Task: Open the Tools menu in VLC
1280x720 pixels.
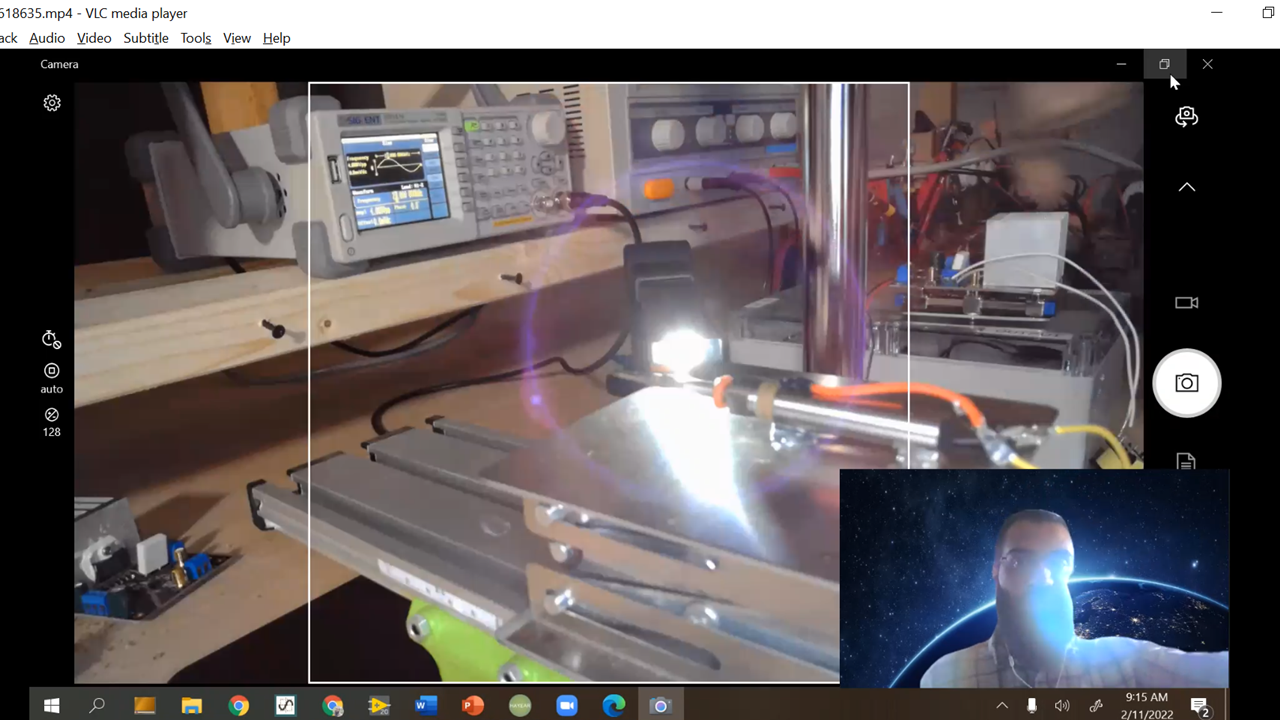Action: [x=196, y=38]
